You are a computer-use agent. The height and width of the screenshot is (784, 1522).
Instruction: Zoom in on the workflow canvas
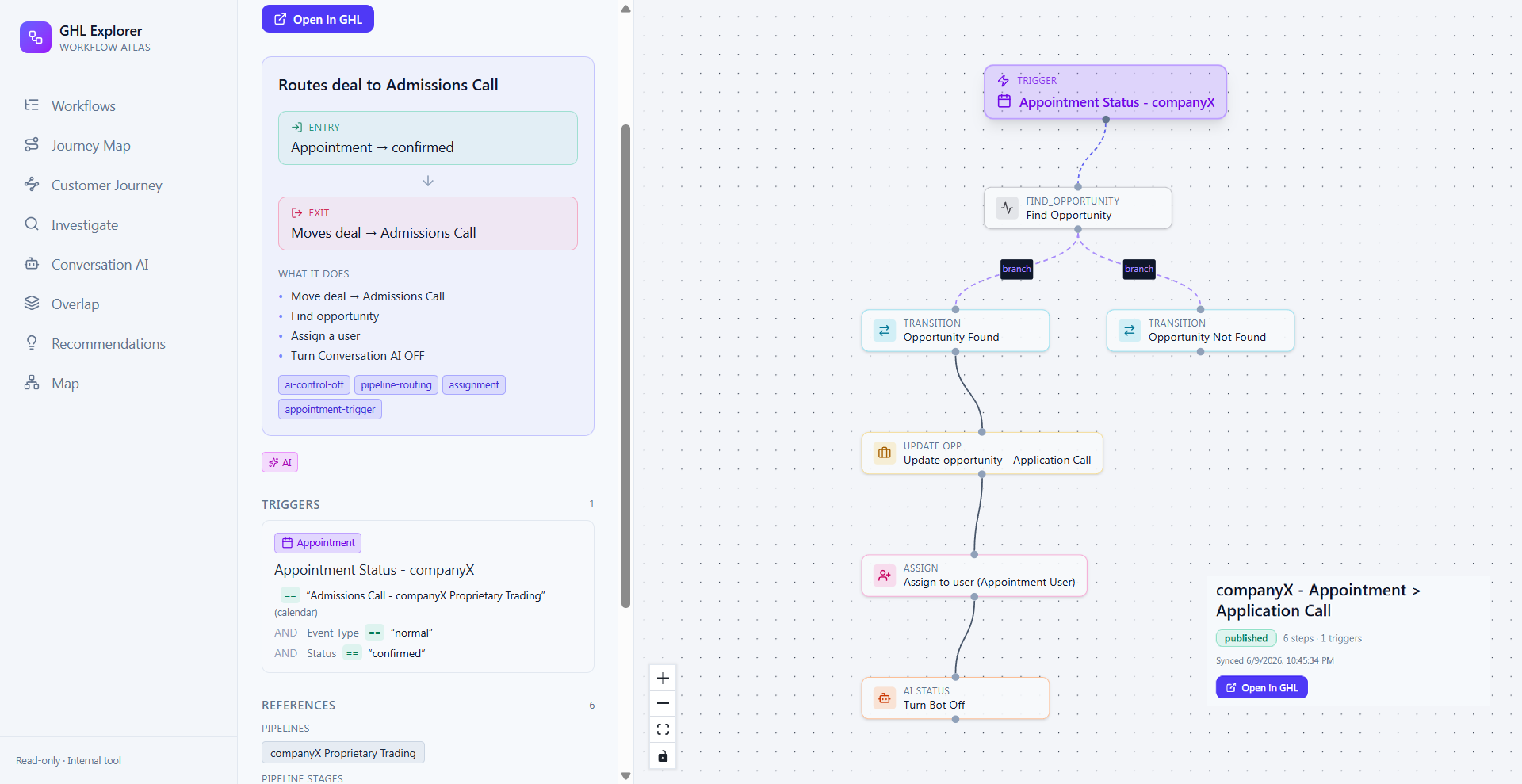coord(663,678)
